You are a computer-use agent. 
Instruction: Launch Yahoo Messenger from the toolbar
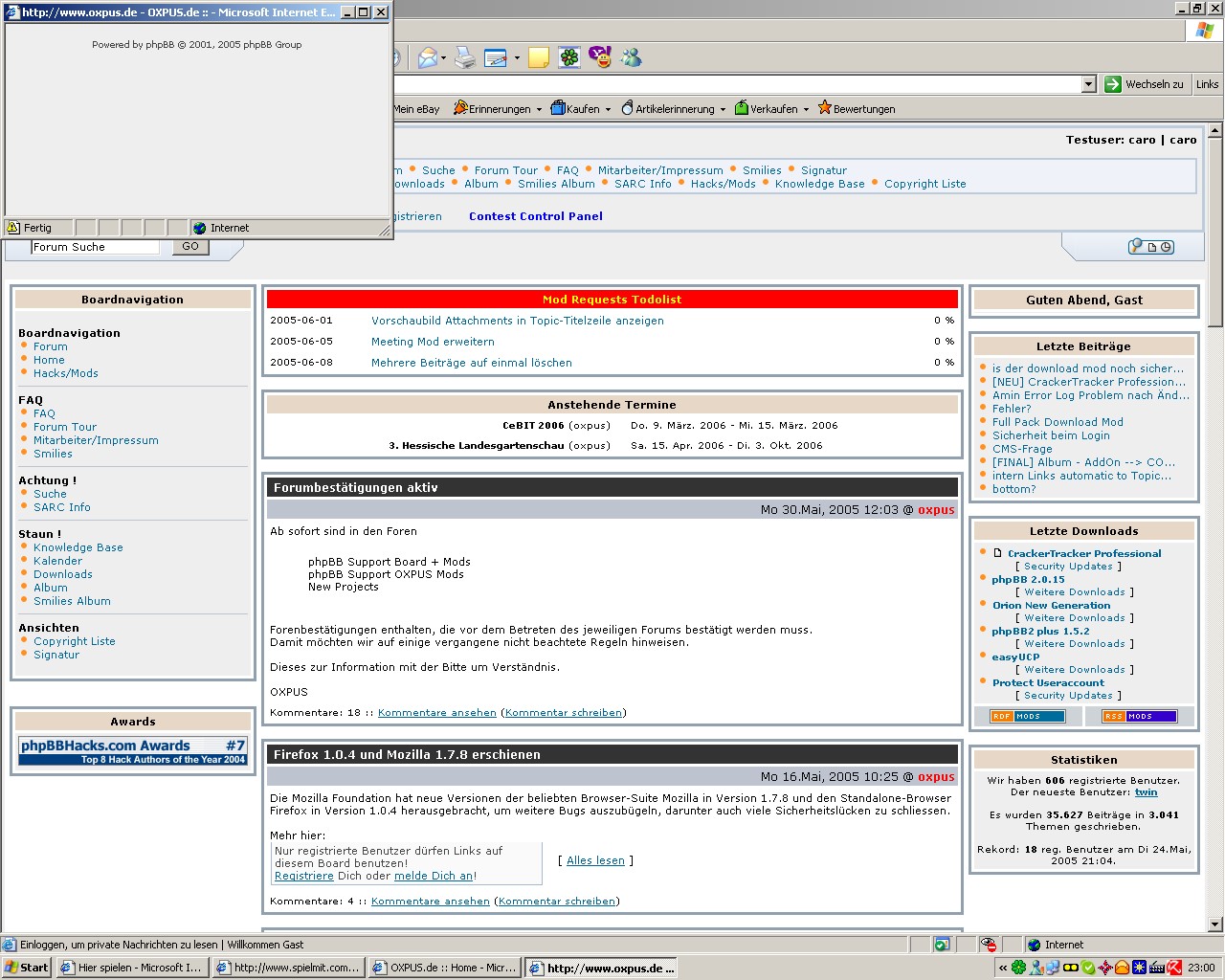[600, 58]
